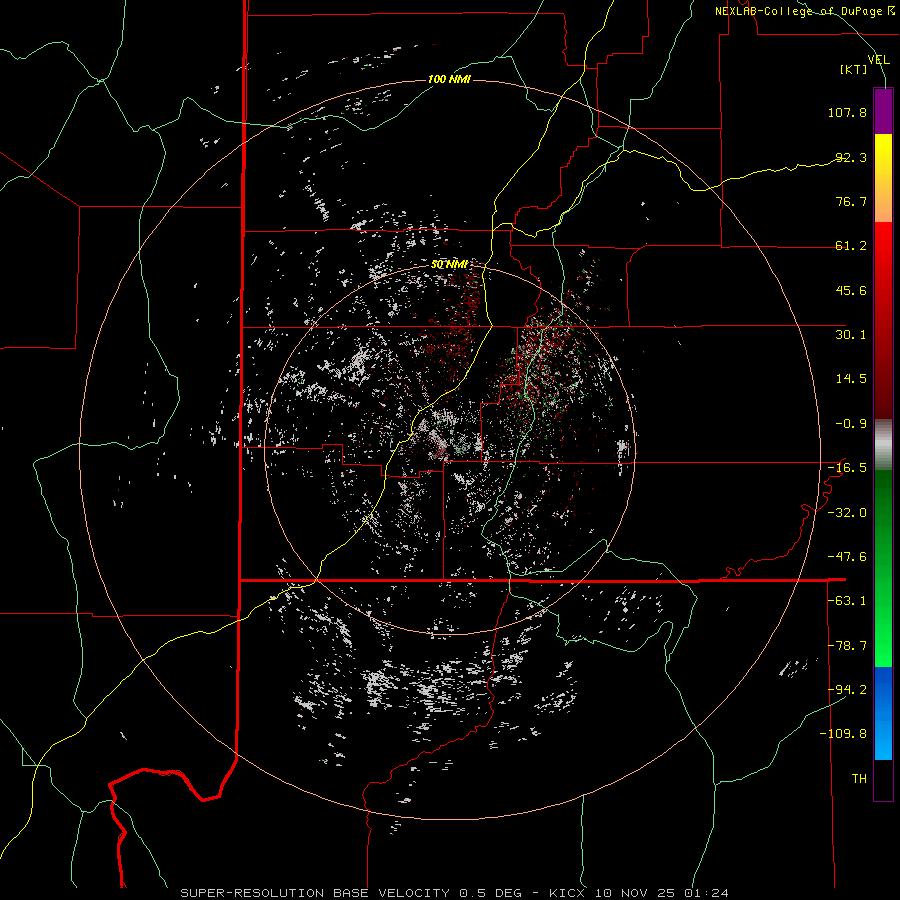Click the -16.5 velocity scale value

[x=847, y=468]
